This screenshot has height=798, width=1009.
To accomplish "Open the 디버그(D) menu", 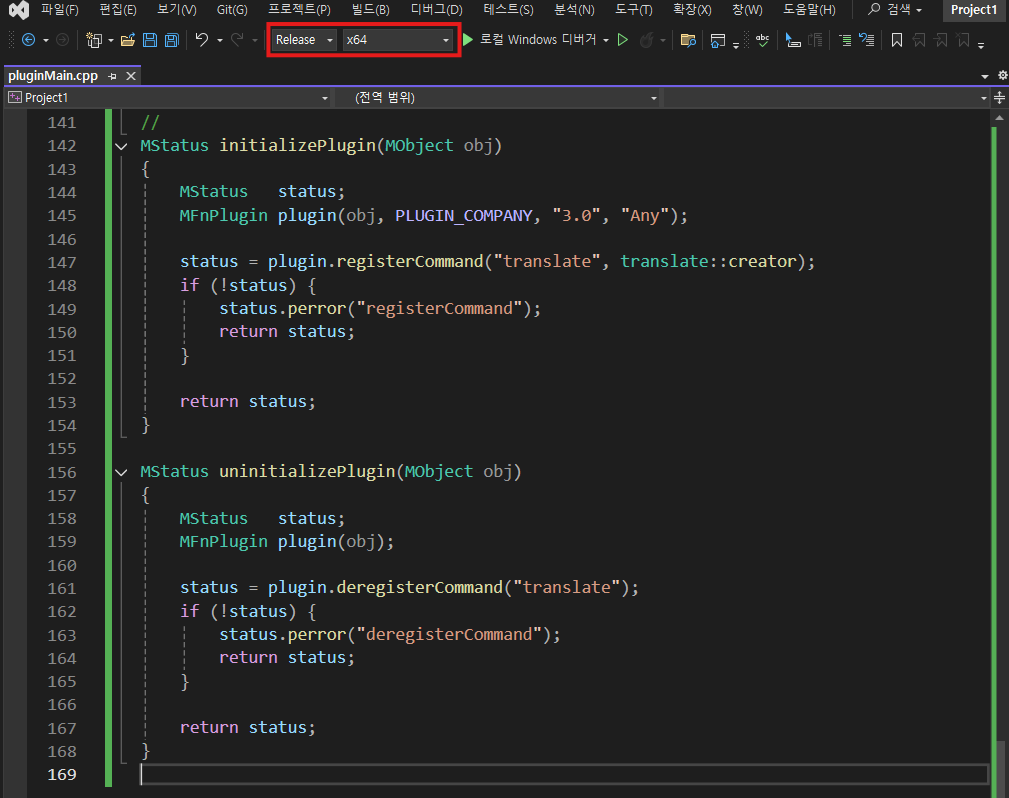I will (x=436, y=10).
